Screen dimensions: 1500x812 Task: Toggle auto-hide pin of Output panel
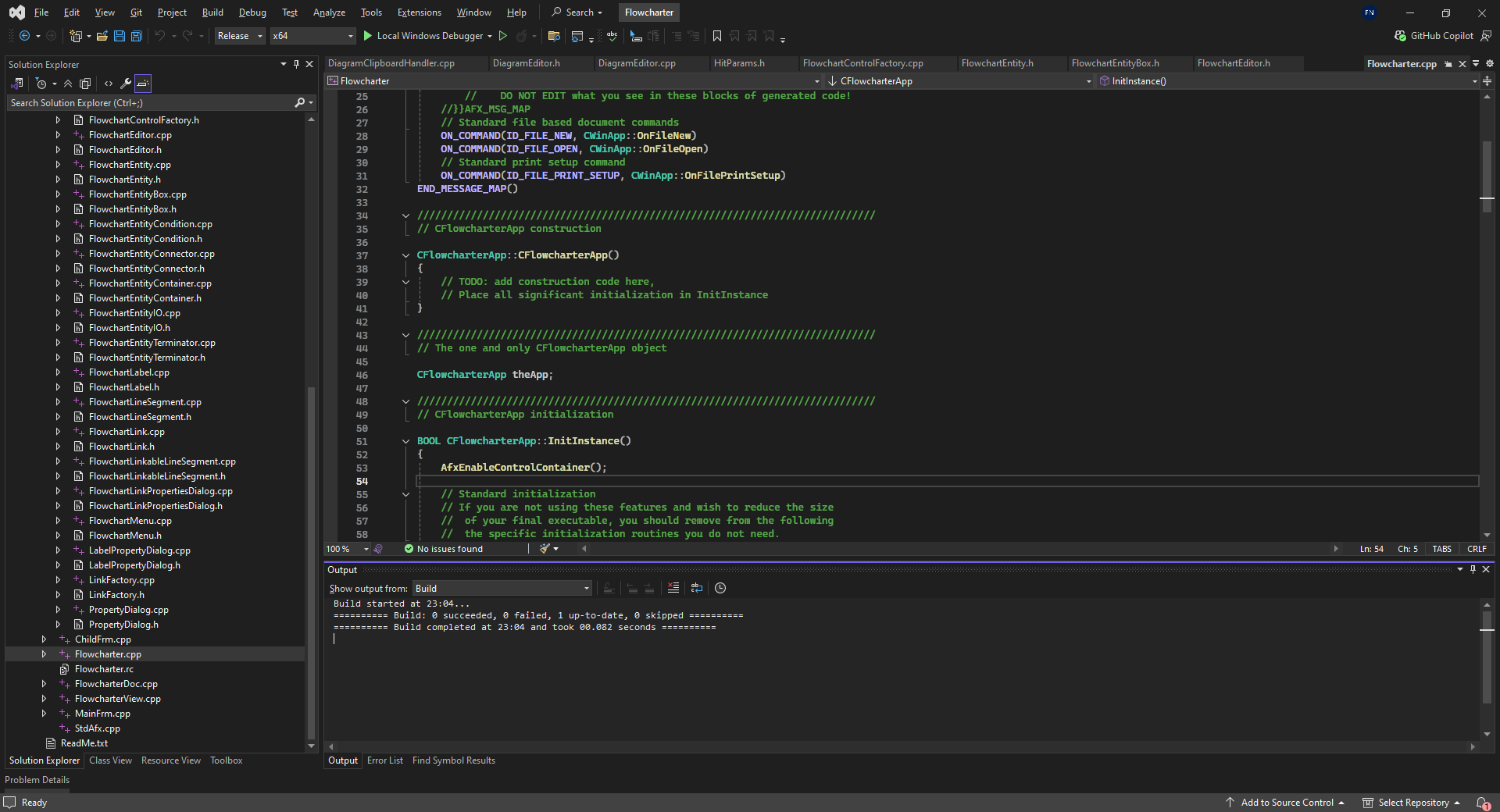click(1473, 570)
